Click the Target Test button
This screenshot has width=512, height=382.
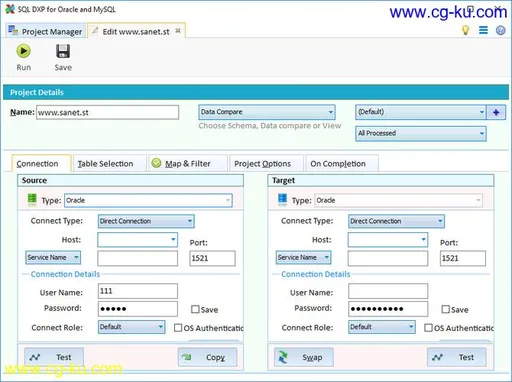[x=457, y=357]
